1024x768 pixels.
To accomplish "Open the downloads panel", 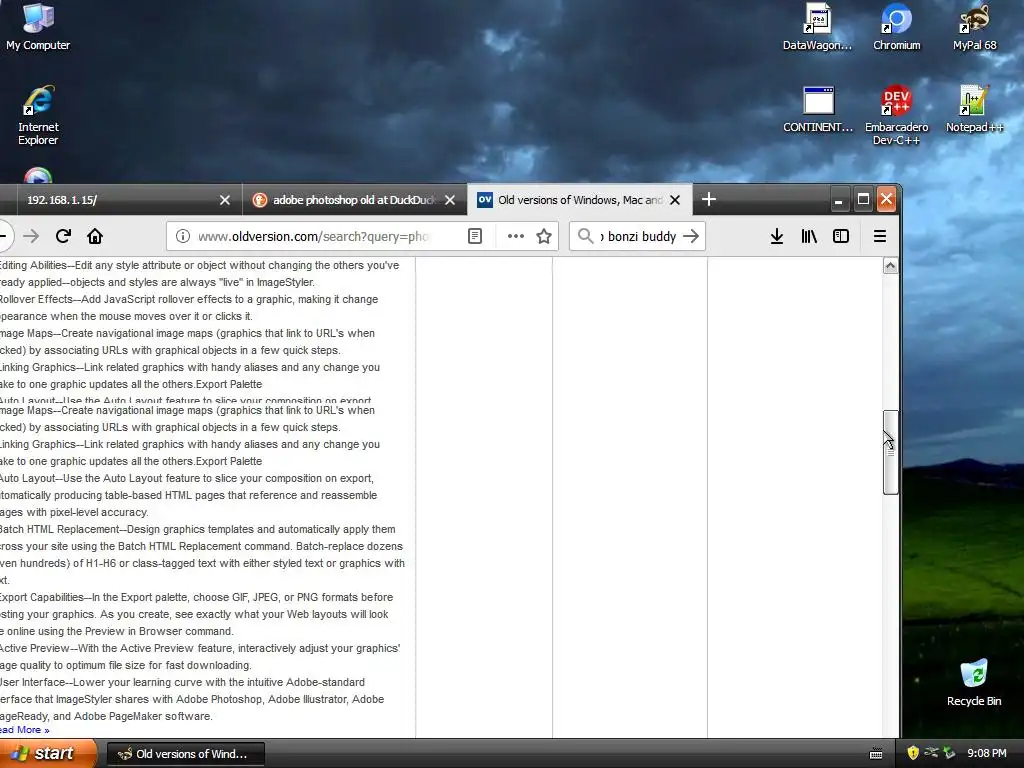I will 776,236.
